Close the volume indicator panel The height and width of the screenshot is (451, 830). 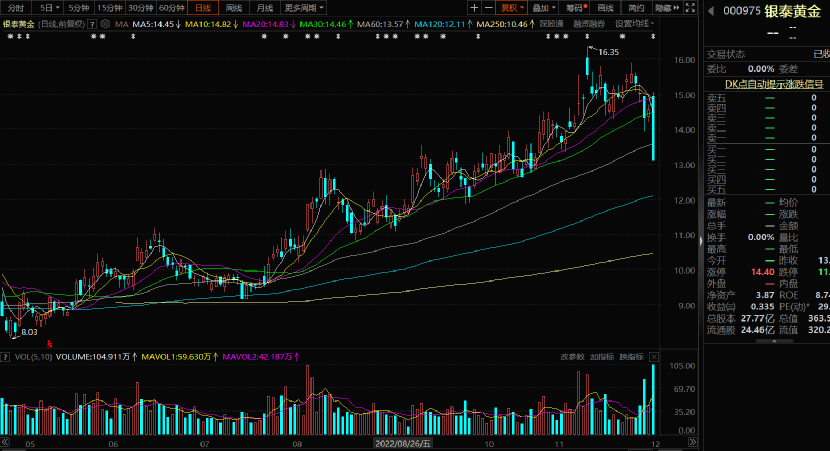click(x=654, y=357)
